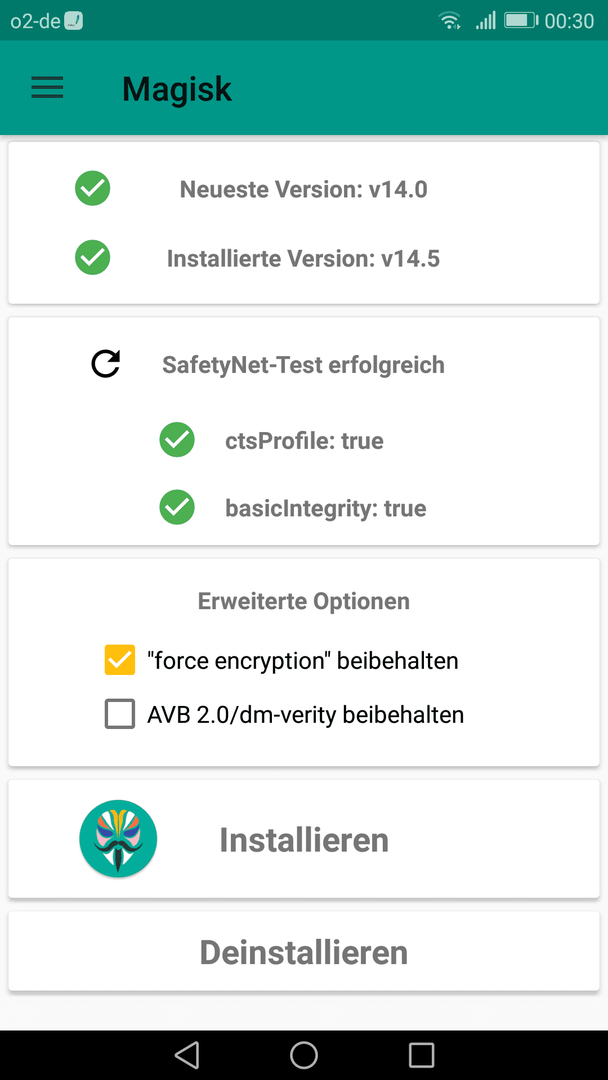Uncheck "force encryption" beibehalten checkbox
Screen dimensions: 608x1080
click(x=120, y=660)
